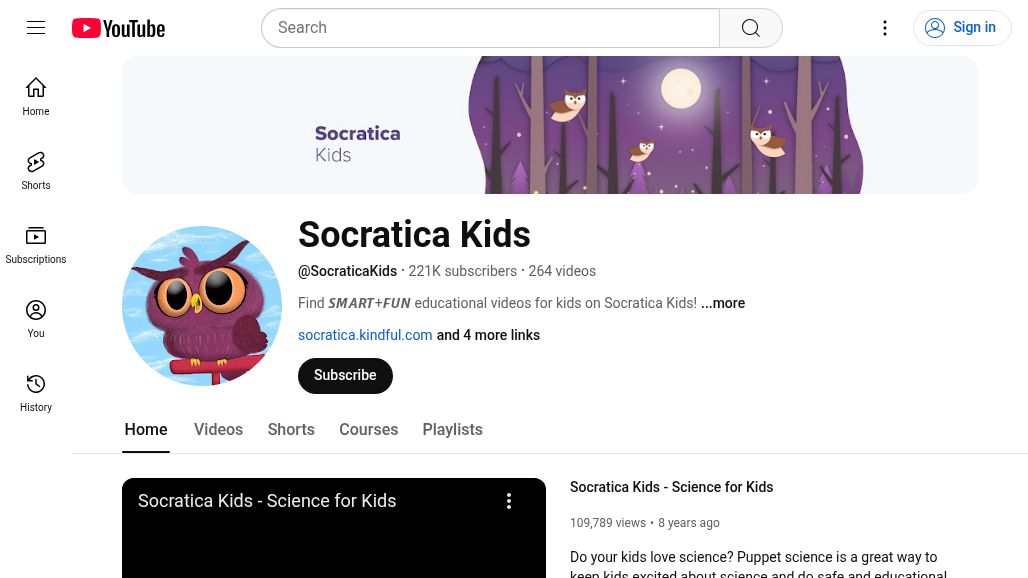This screenshot has width=1028, height=578.
Task: Open the socratica.kindful.com link
Action: click(365, 335)
